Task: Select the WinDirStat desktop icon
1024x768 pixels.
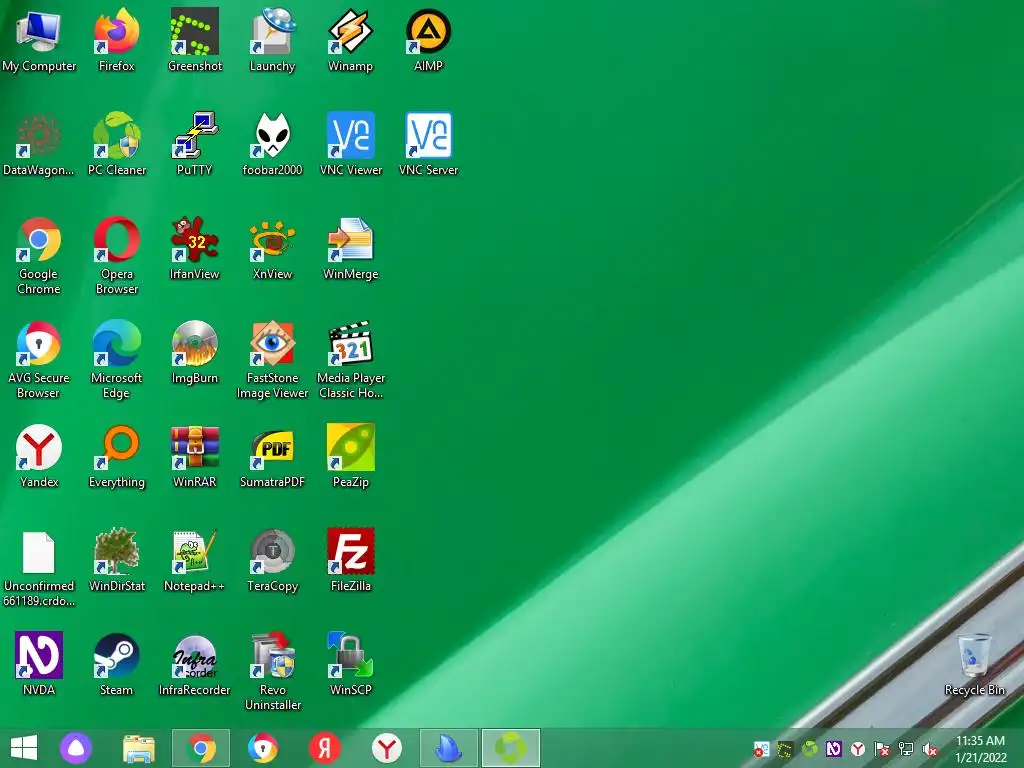Action: point(116,560)
